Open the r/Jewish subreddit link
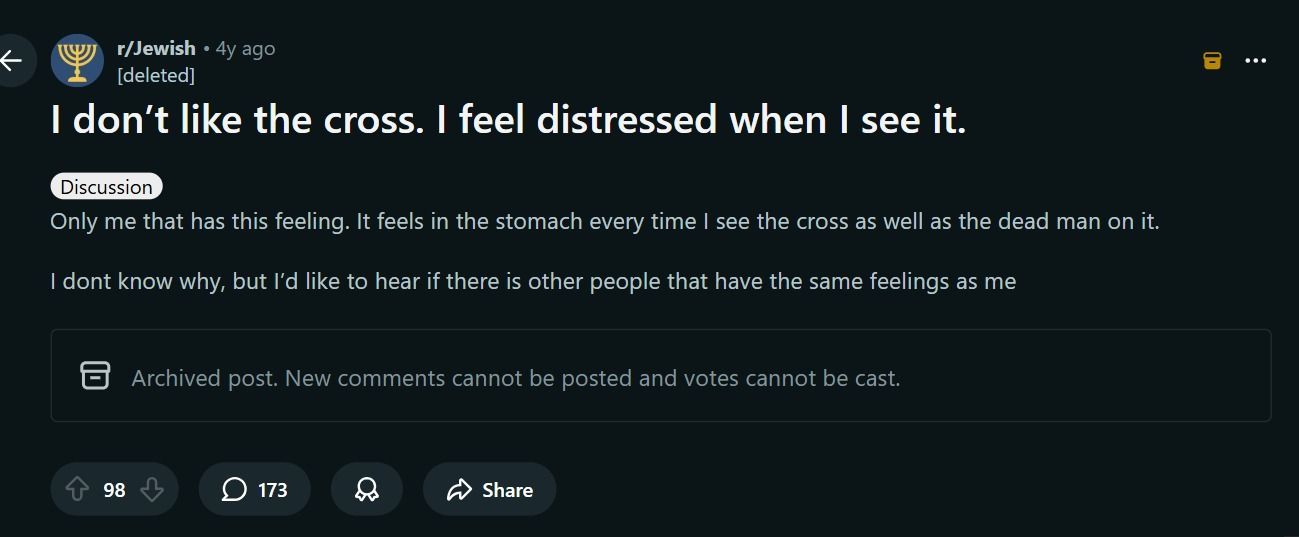Screen dimensions: 1299x537 coord(156,48)
